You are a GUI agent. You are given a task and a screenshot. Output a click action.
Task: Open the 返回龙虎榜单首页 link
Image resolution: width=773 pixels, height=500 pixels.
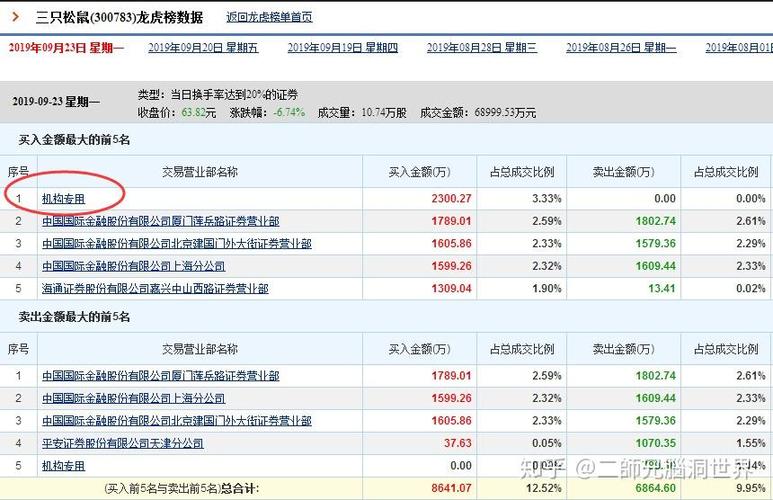[x=269, y=17]
